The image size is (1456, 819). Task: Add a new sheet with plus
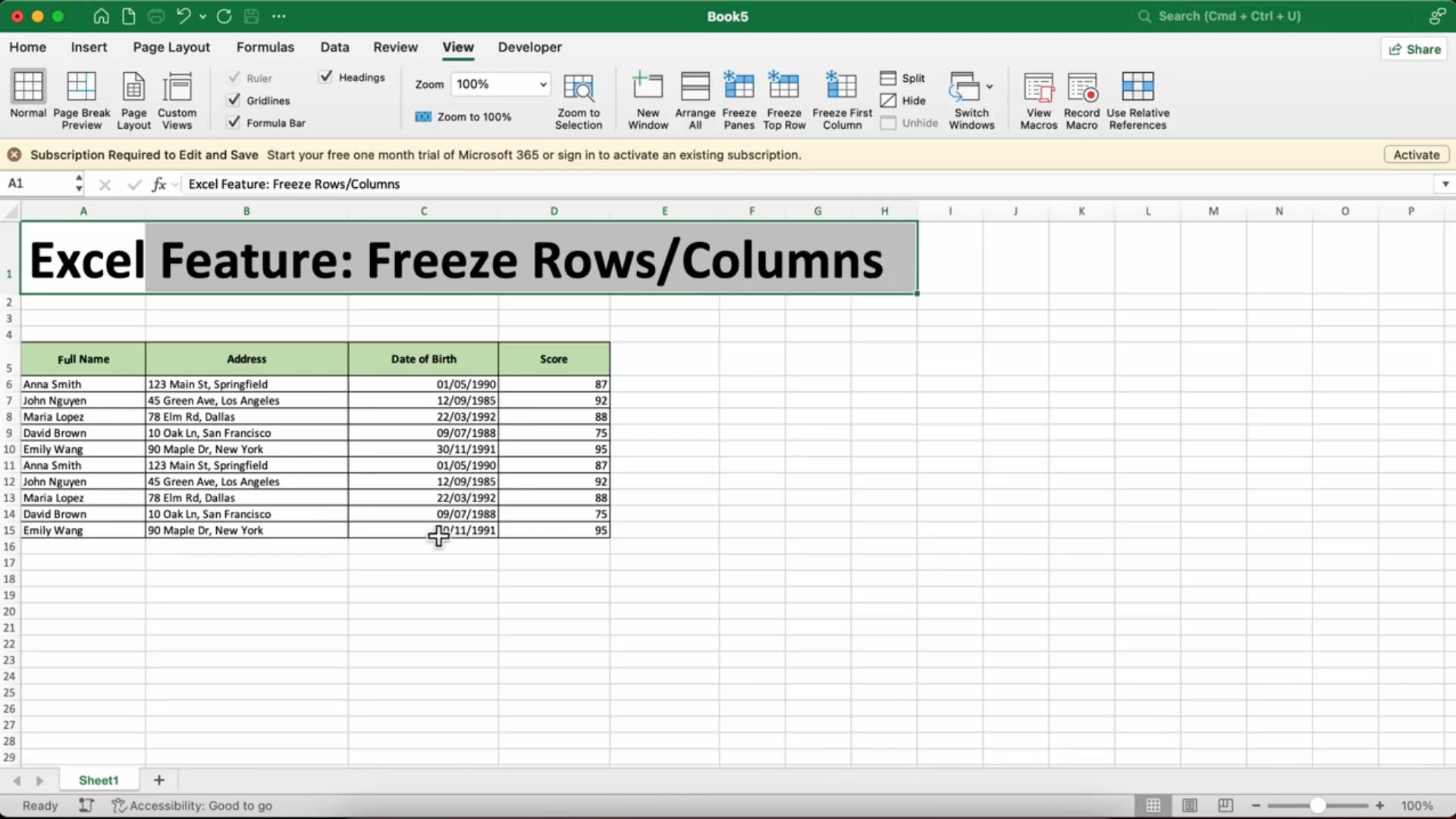(159, 780)
